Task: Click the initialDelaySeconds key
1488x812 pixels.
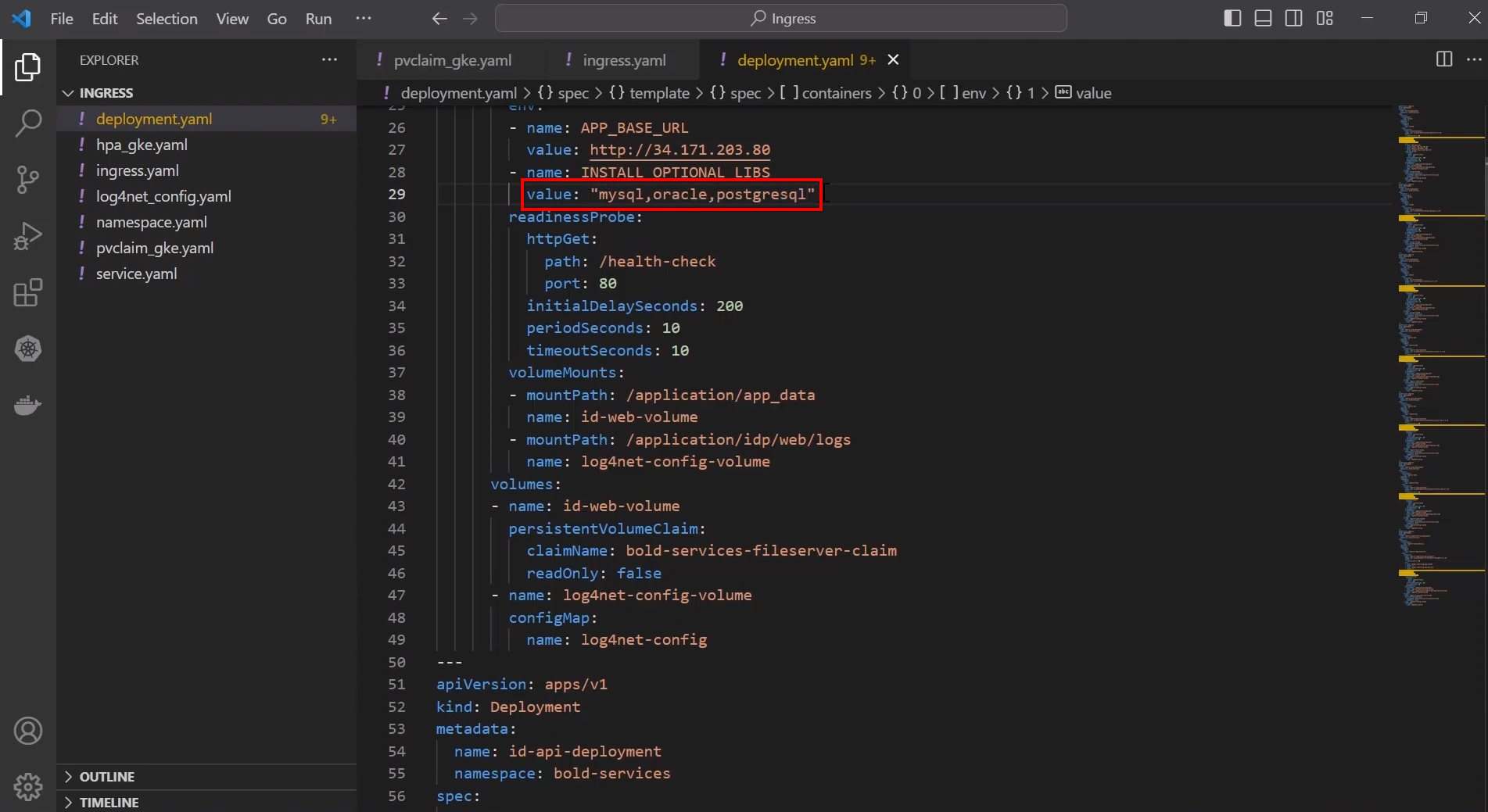Action: (x=611, y=306)
